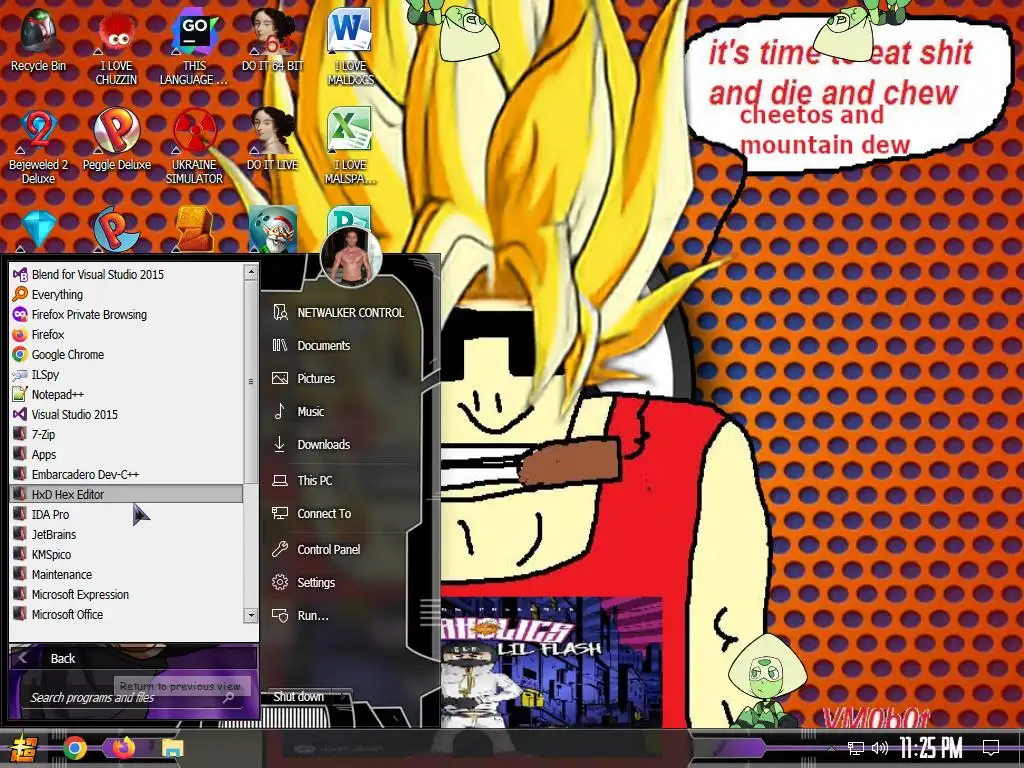Click the programs list scrollbar down arrow
The height and width of the screenshot is (768, 1024).
click(x=251, y=615)
